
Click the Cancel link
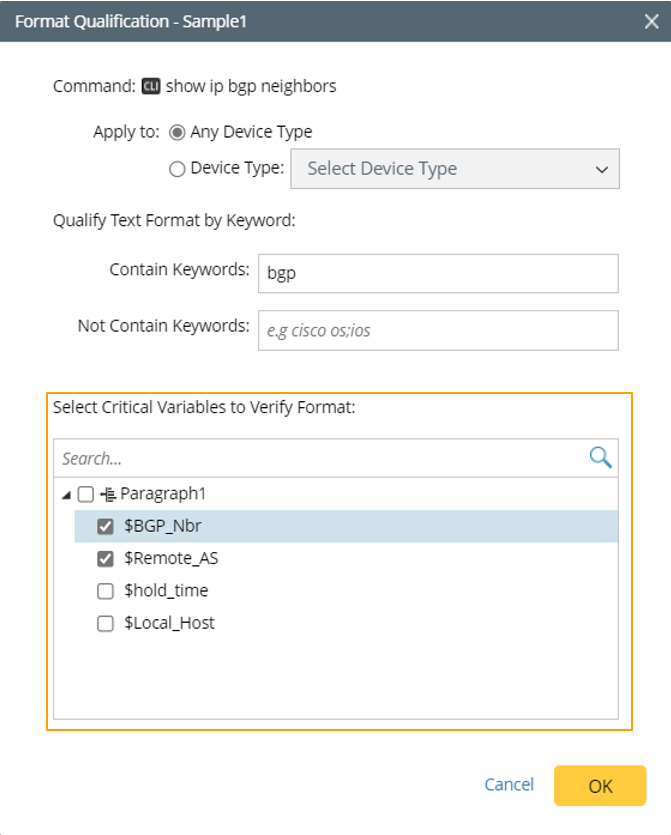(509, 785)
